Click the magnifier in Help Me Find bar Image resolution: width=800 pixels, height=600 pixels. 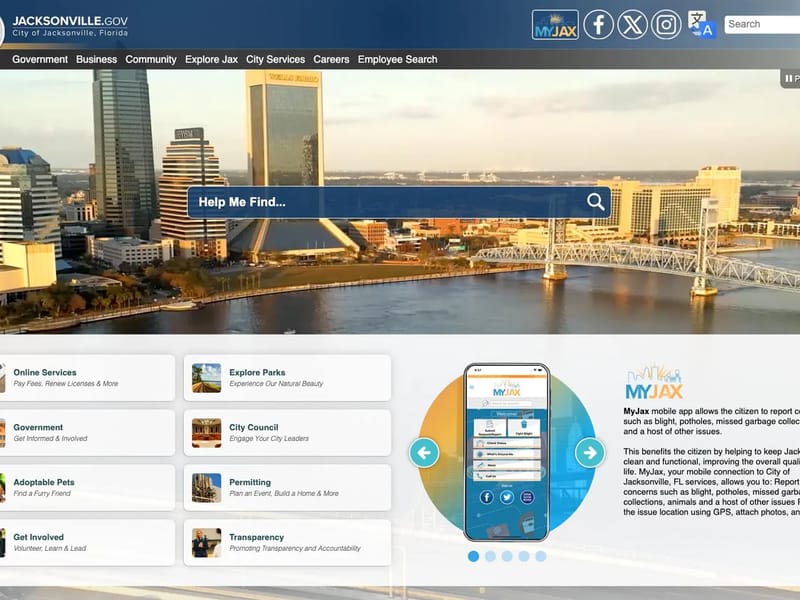point(595,202)
